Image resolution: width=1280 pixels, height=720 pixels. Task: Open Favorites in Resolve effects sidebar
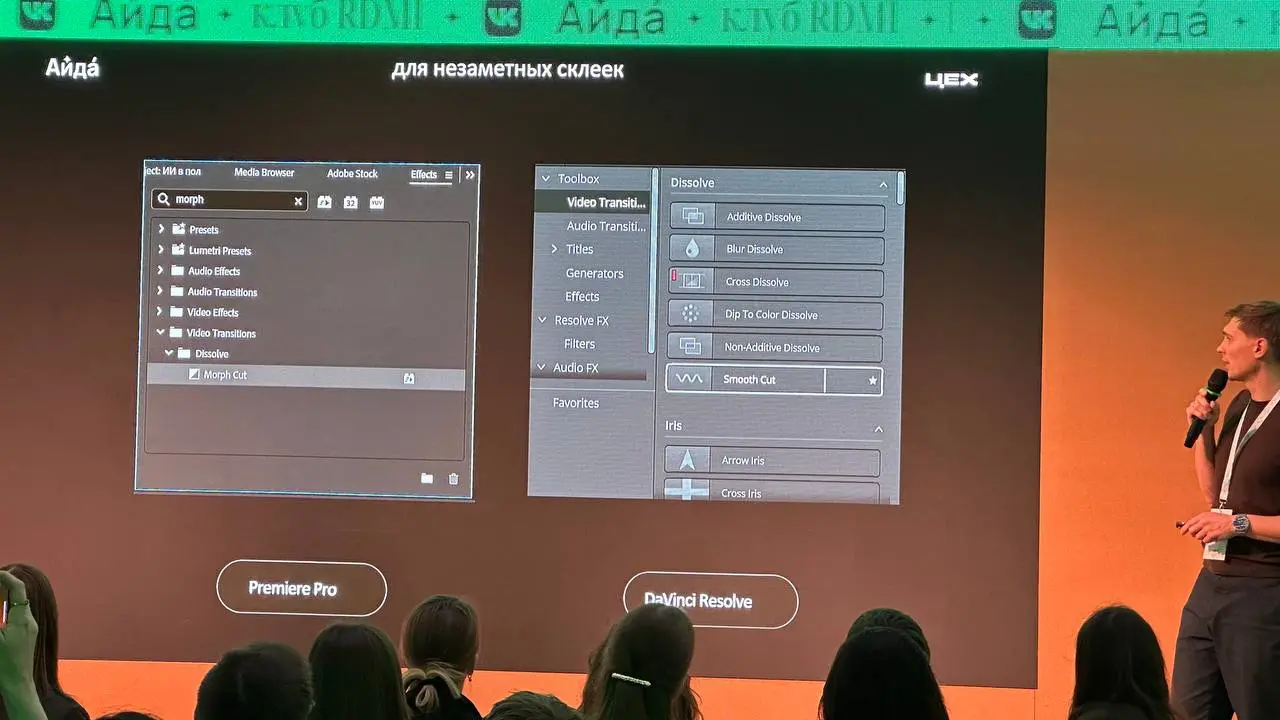click(576, 403)
